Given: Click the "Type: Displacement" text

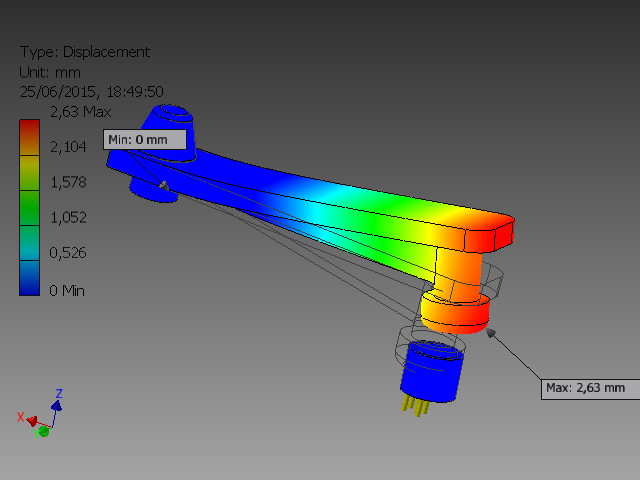Looking at the screenshot, I should pyautogui.click(x=85, y=52).
